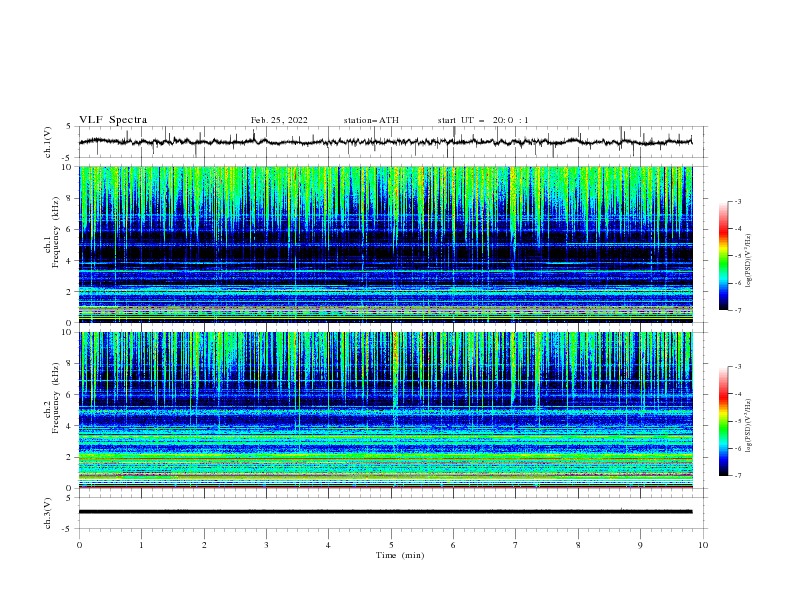The height and width of the screenshot is (612, 792).
Task: Click the "5" tick on the time axis
Action: click(x=391, y=545)
